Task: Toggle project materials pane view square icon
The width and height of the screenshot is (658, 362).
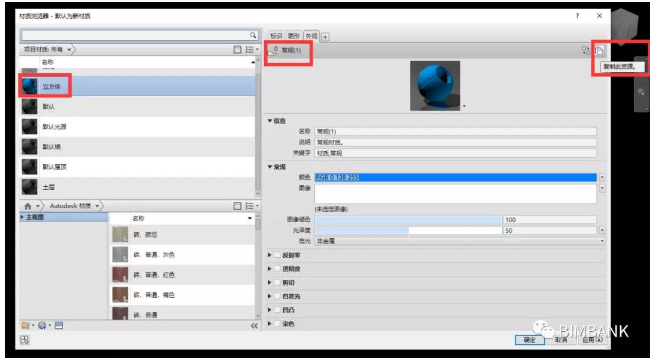Action: pyautogui.click(x=237, y=49)
